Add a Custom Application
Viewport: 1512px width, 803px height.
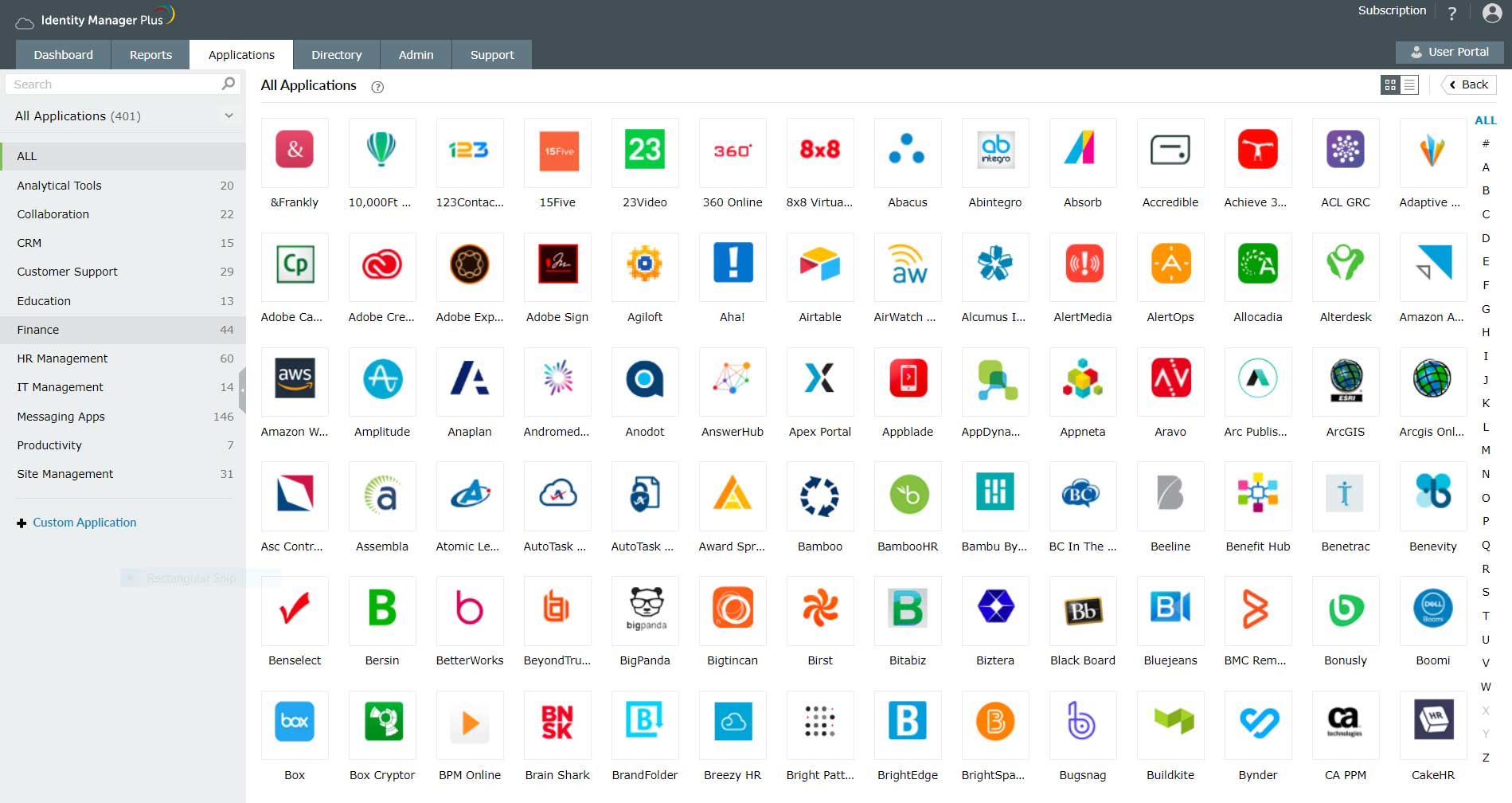click(x=77, y=523)
